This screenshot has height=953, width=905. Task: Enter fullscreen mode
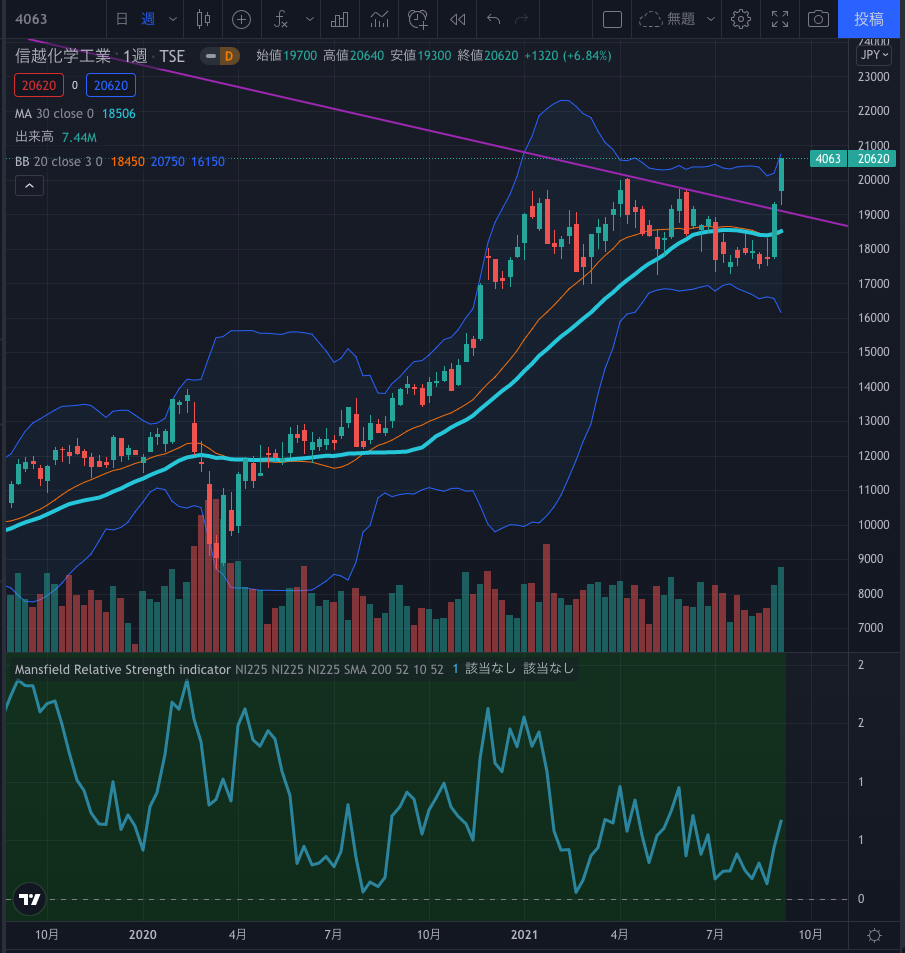click(780, 19)
